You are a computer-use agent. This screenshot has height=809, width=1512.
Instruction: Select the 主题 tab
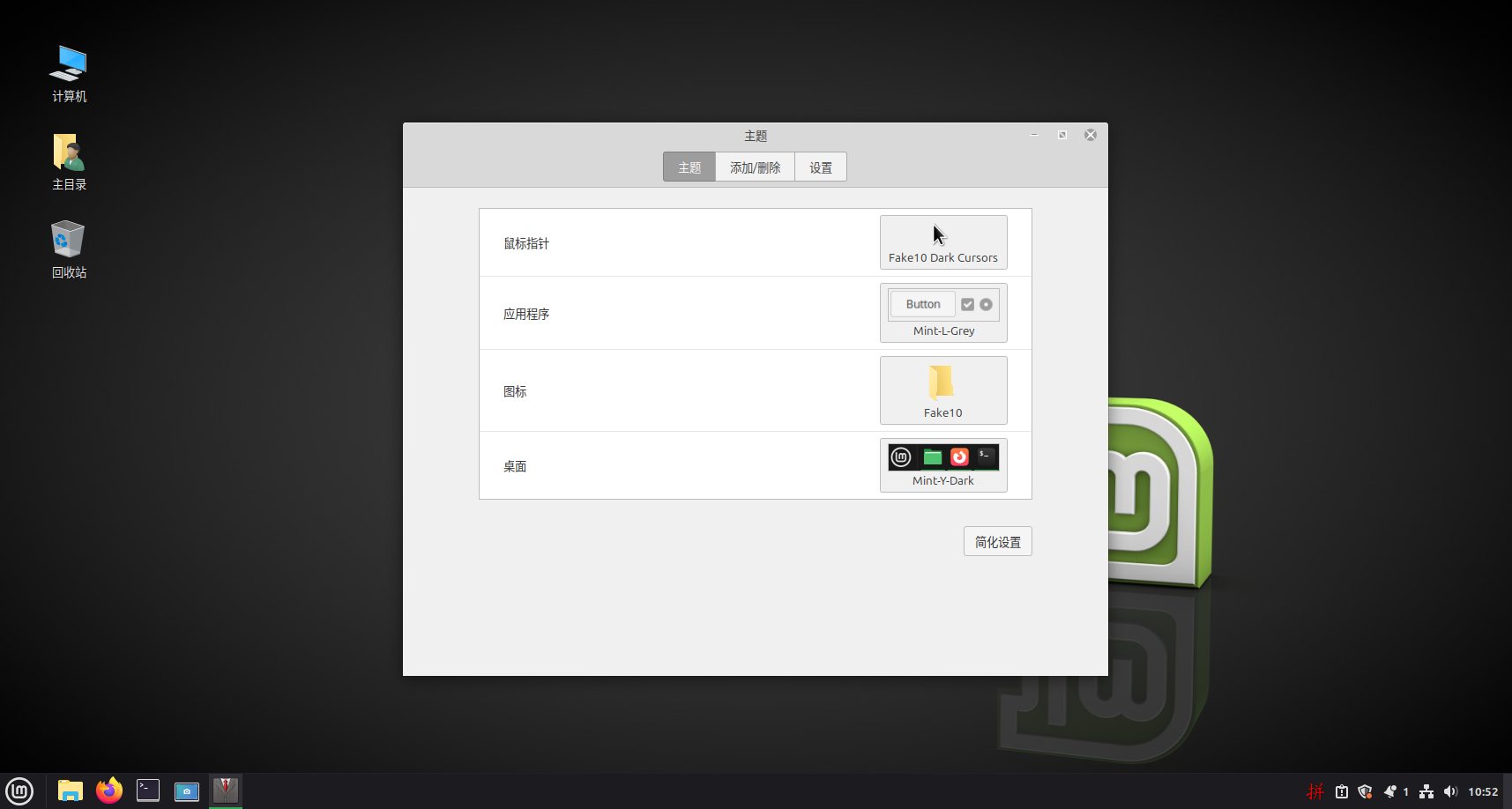pos(689,167)
